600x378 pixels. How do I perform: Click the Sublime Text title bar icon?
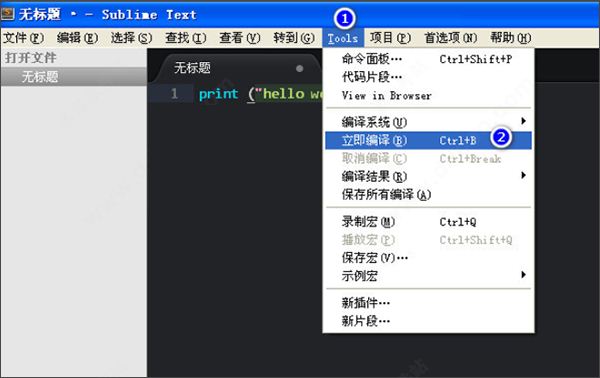7,14
